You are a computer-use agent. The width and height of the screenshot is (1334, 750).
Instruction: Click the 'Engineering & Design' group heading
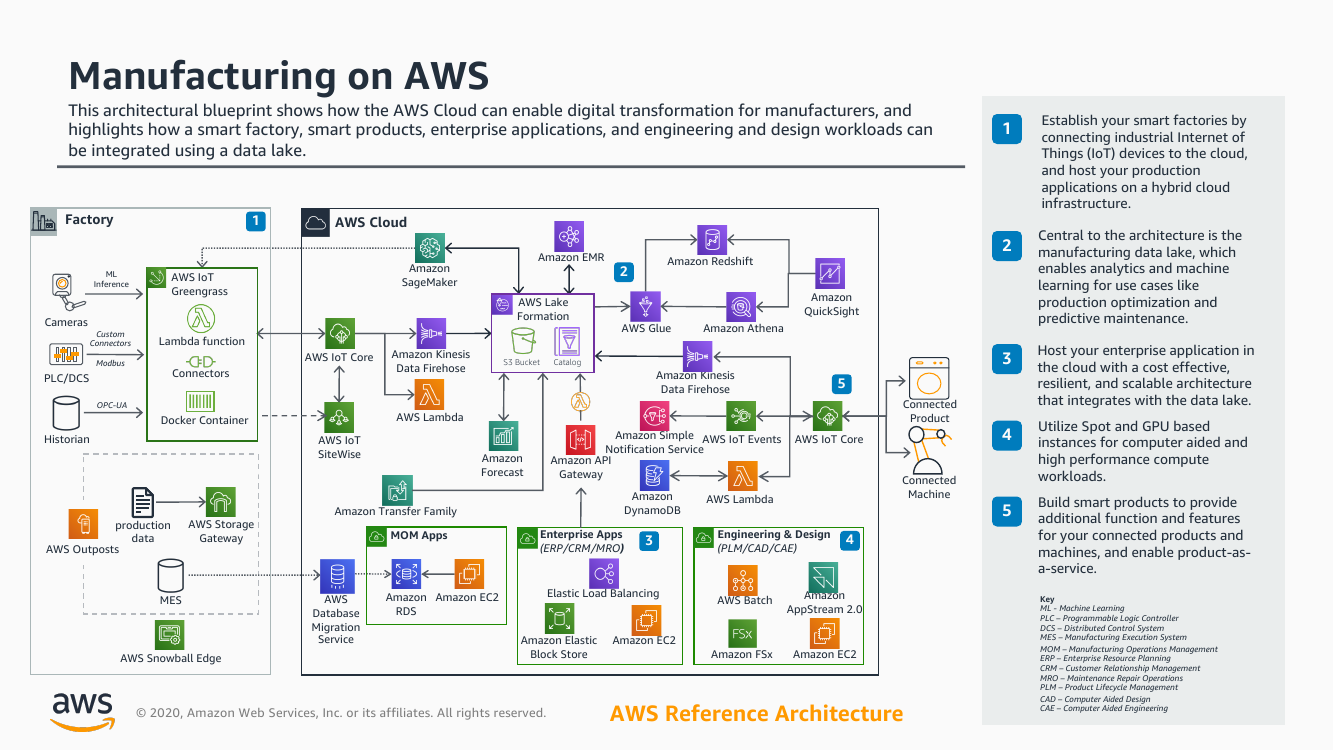pos(774,534)
